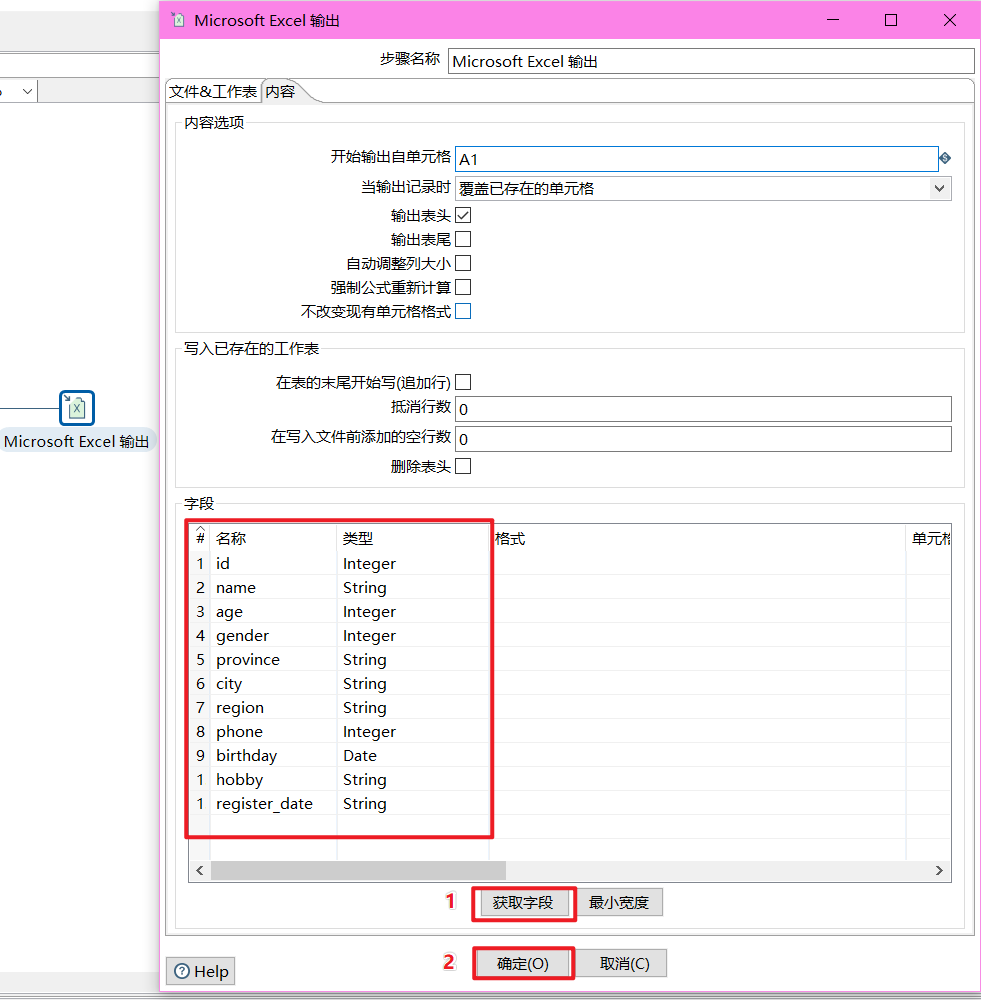Click the 最小宽度 button

tap(619, 902)
